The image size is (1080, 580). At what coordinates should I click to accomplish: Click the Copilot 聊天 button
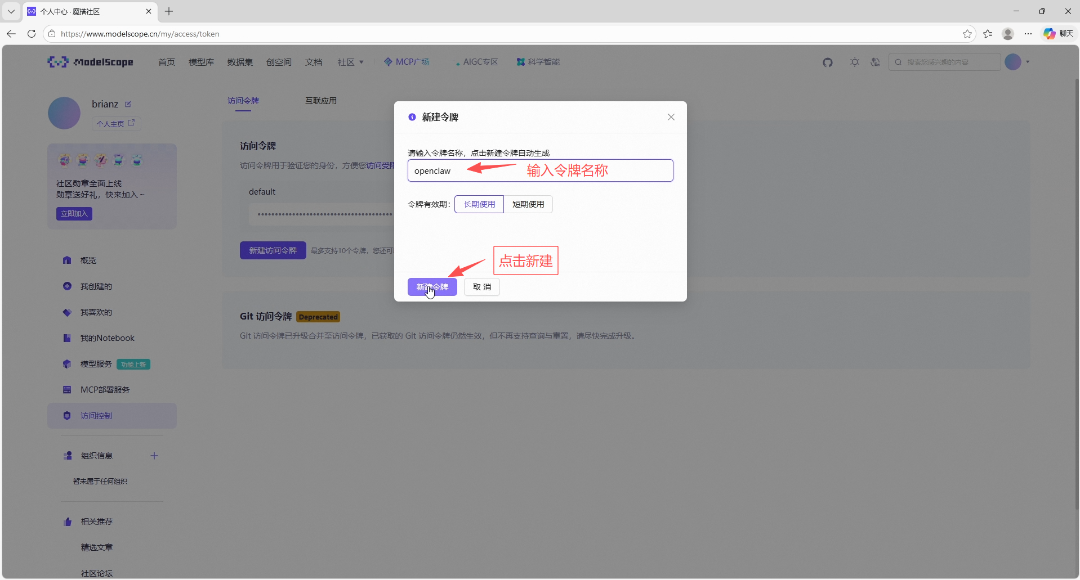point(1058,33)
